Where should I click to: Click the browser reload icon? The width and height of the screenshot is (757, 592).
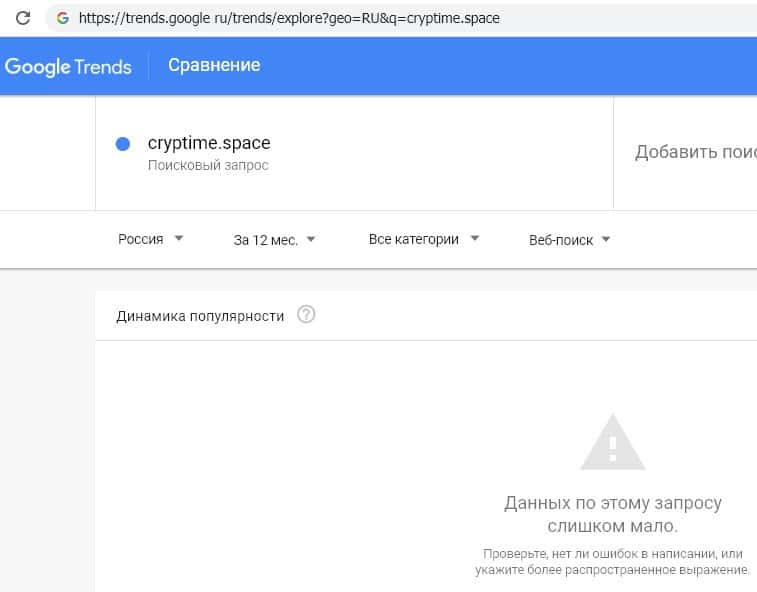point(22,18)
